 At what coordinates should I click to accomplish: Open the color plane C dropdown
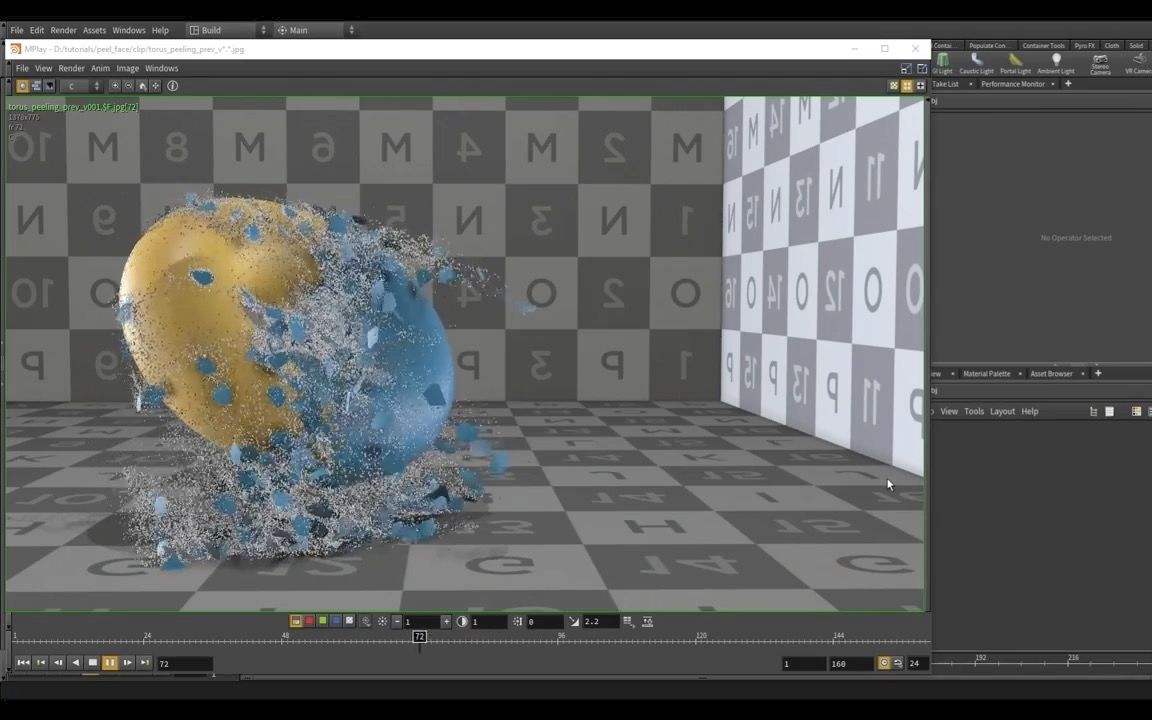[x=81, y=86]
